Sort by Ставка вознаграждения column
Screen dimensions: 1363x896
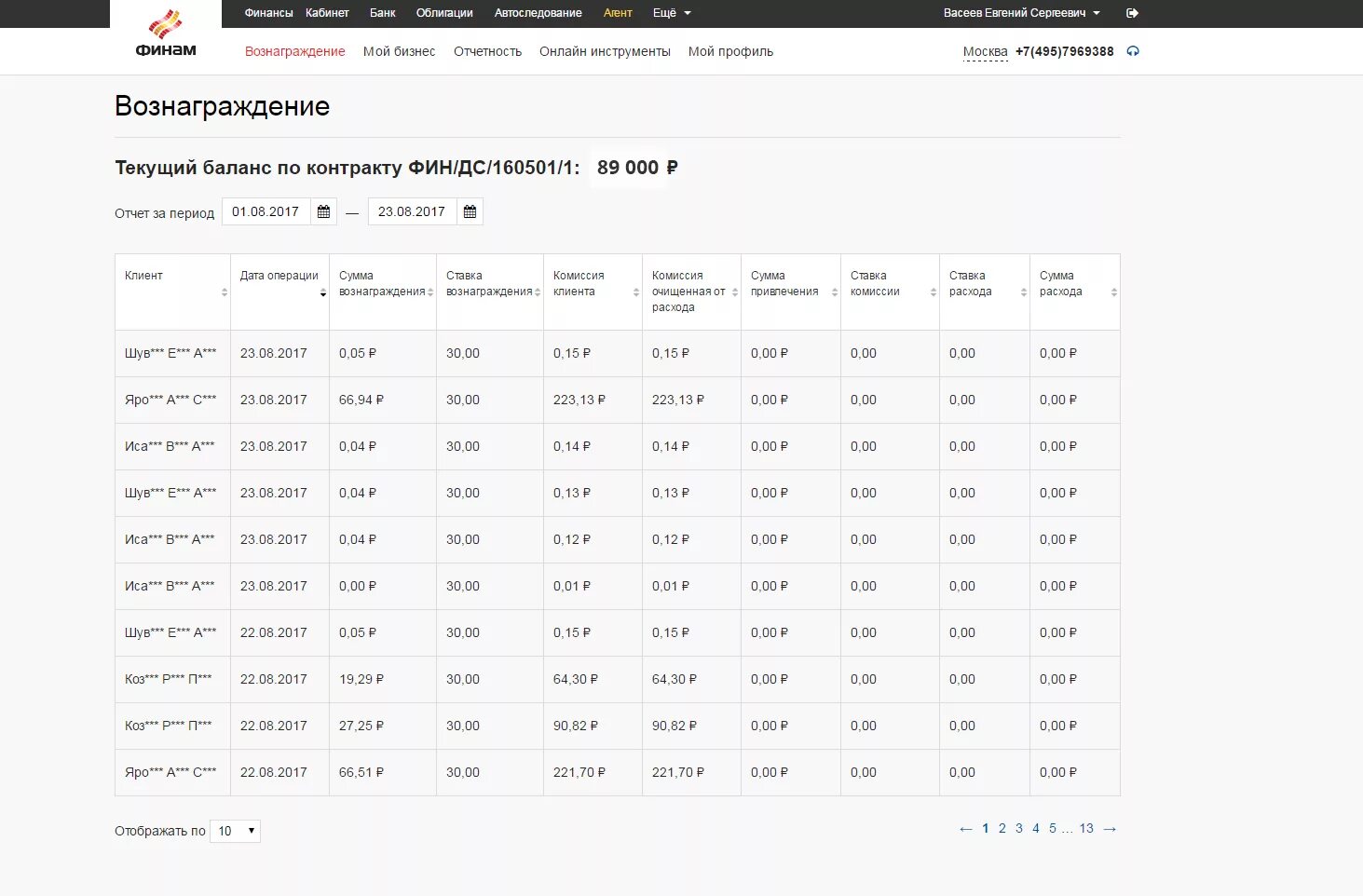(x=538, y=292)
